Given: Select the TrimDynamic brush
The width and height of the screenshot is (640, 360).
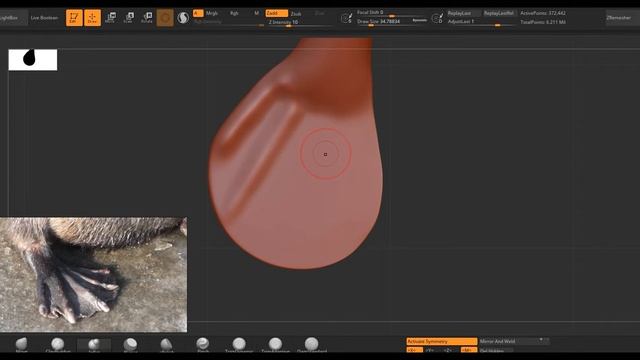Looking at the screenshot, I should pos(239,345).
